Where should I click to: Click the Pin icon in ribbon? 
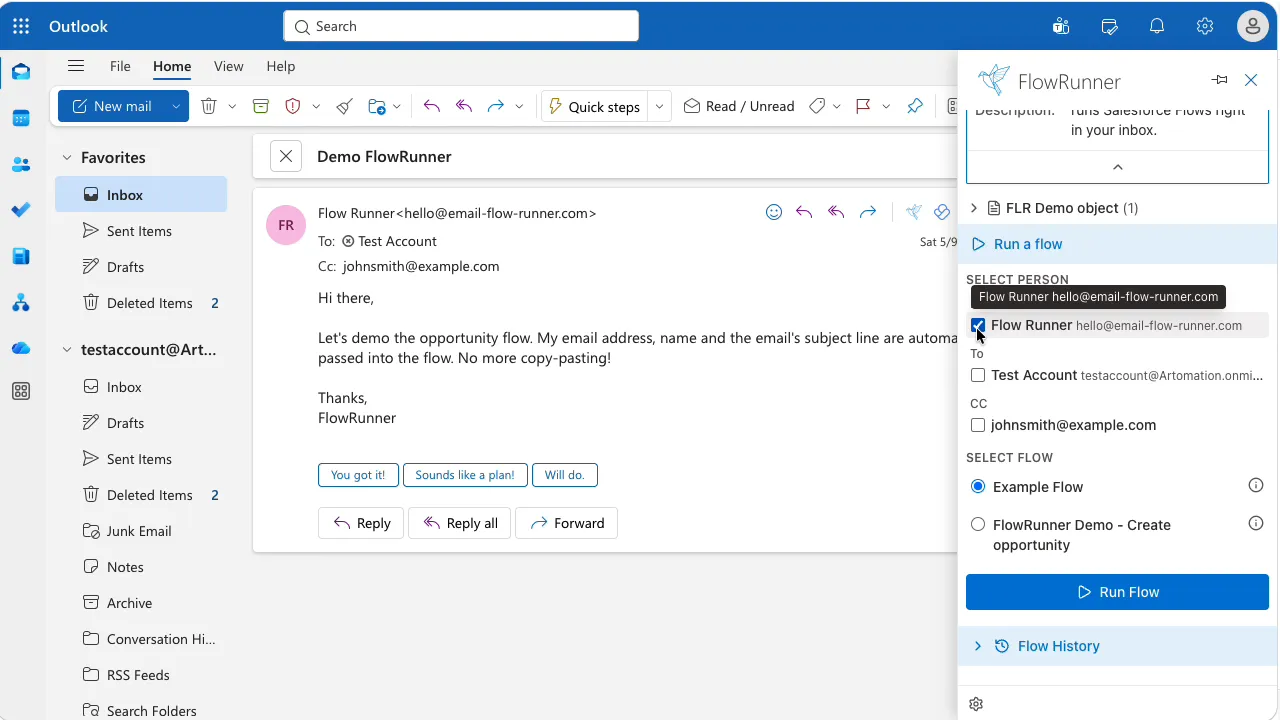tap(915, 106)
